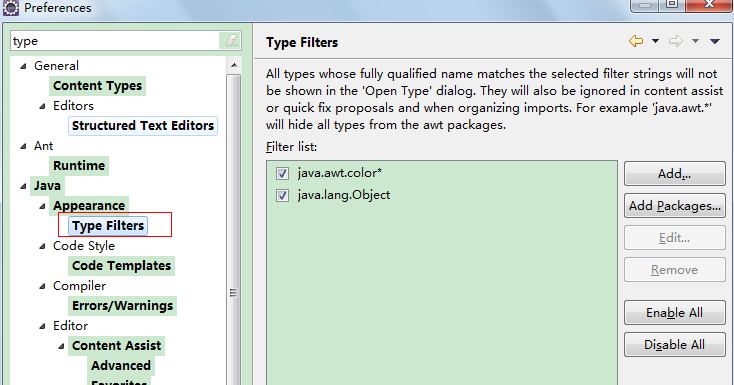Click the tree scrollbar up arrow
Image resolution: width=734 pixels, height=385 pixels.
pyautogui.click(x=234, y=65)
